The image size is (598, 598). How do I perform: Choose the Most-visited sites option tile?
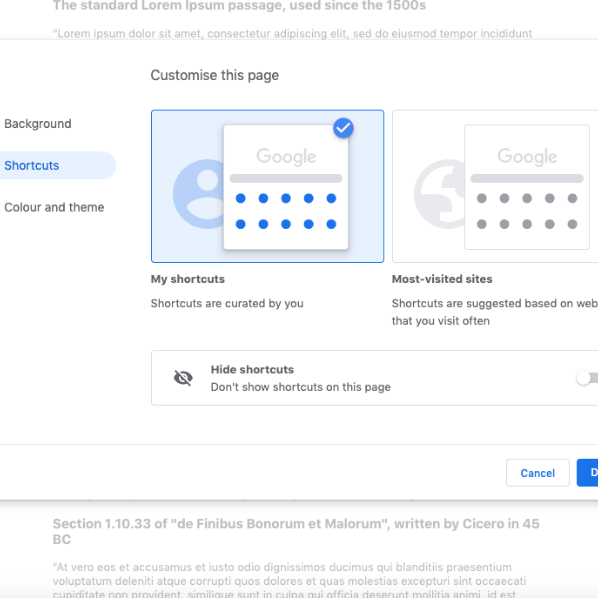click(x=495, y=186)
